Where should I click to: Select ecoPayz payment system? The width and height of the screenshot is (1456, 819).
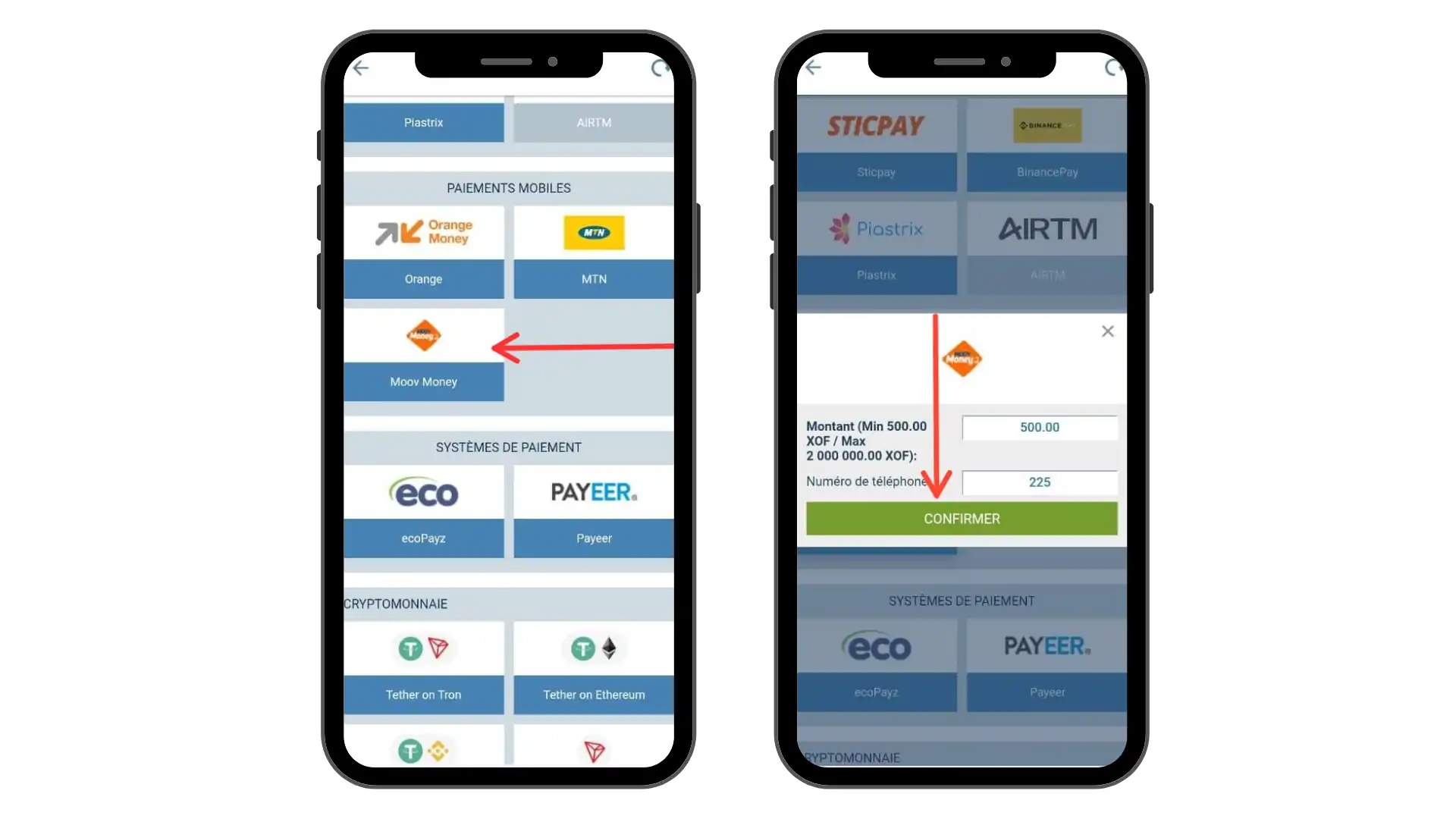pos(423,510)
